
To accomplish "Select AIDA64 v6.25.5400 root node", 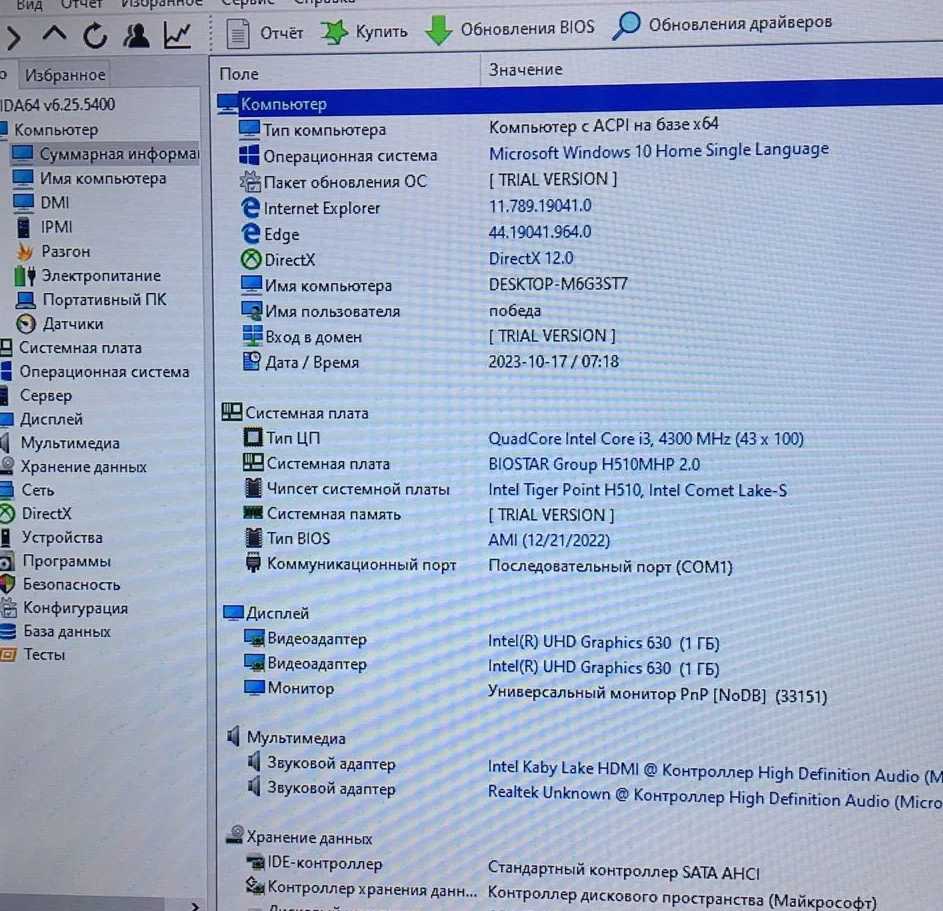I will (58, 105).
